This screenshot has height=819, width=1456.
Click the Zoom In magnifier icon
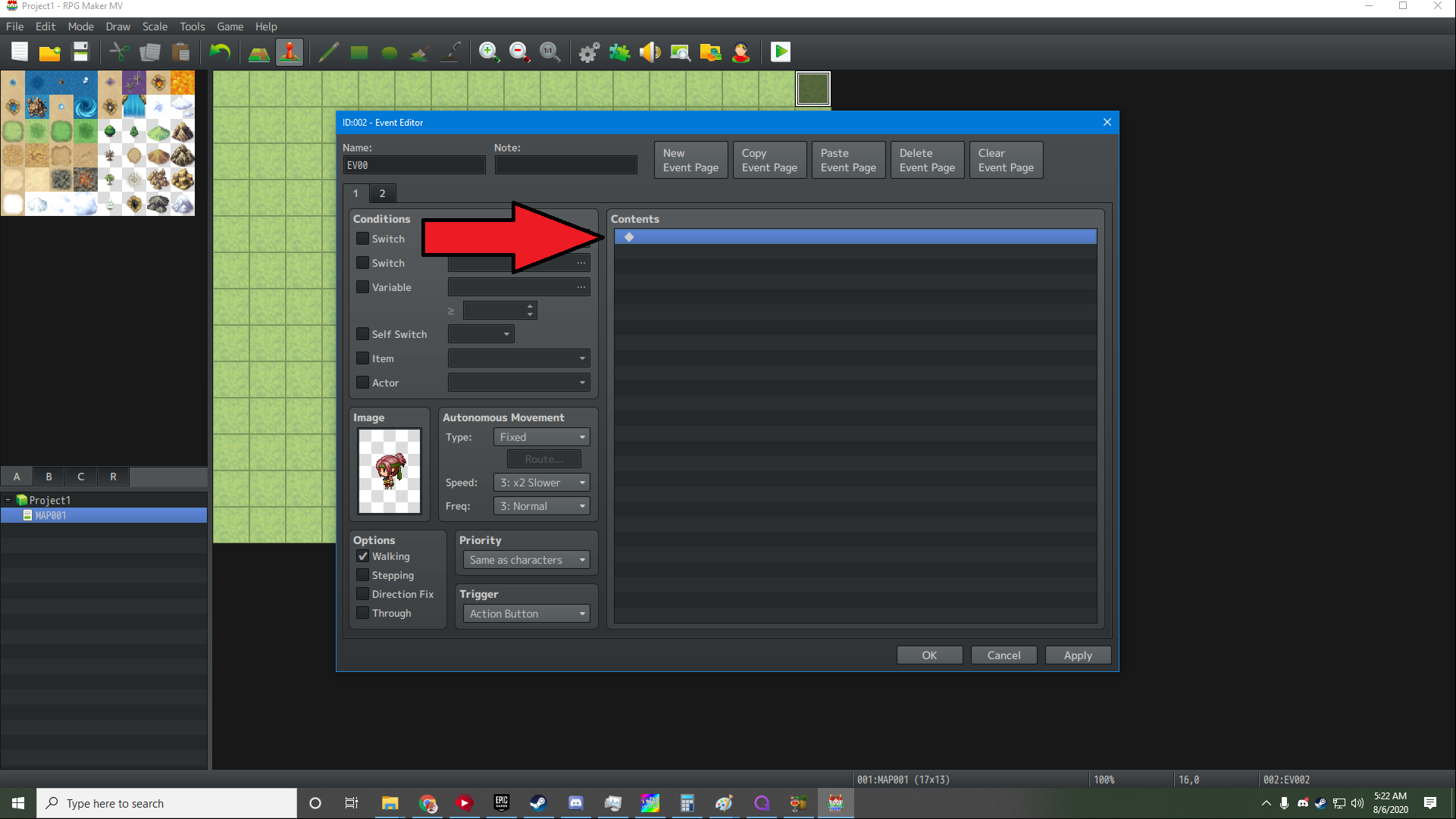(489, 52)
